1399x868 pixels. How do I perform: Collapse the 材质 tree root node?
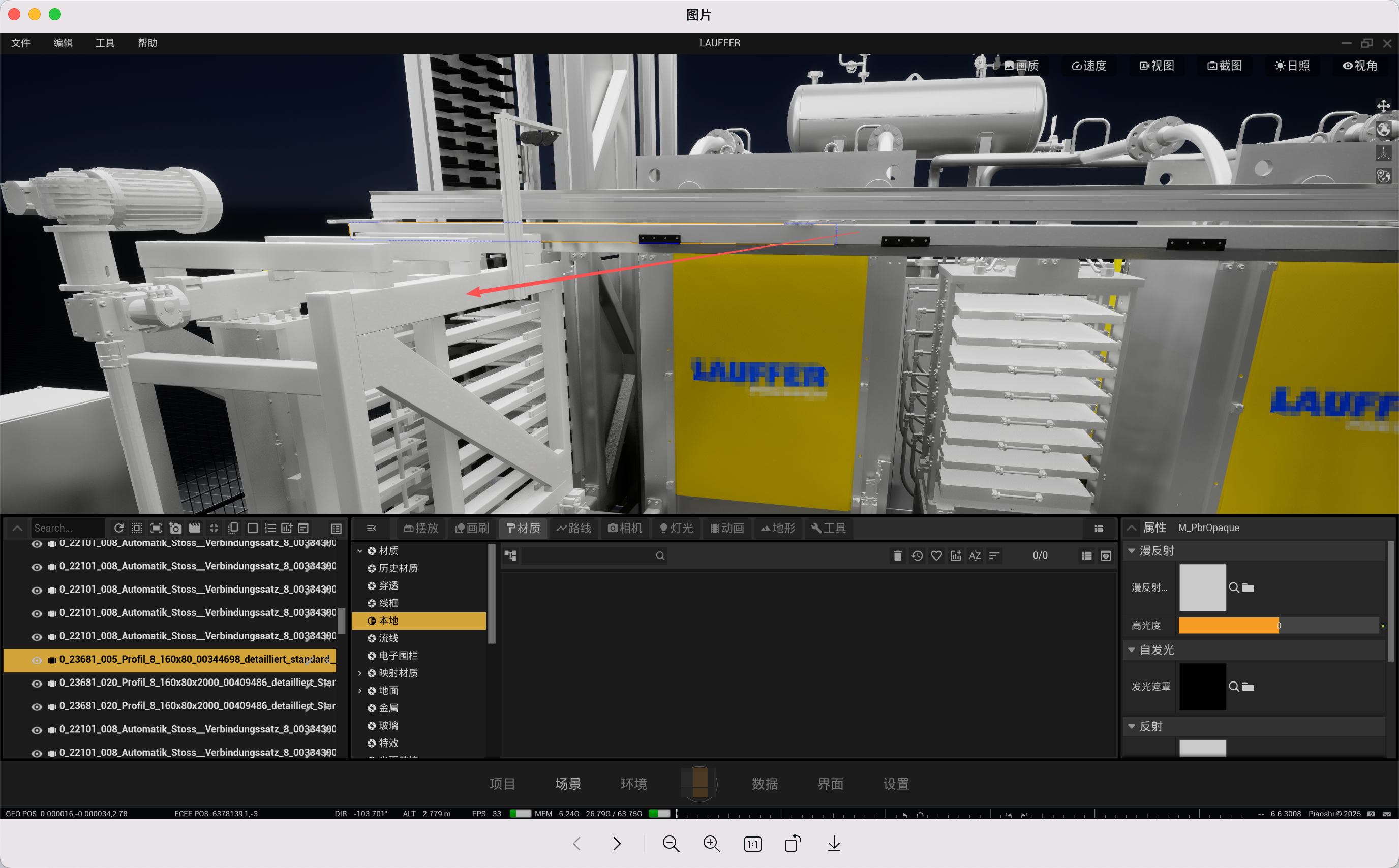pos(360,551)
